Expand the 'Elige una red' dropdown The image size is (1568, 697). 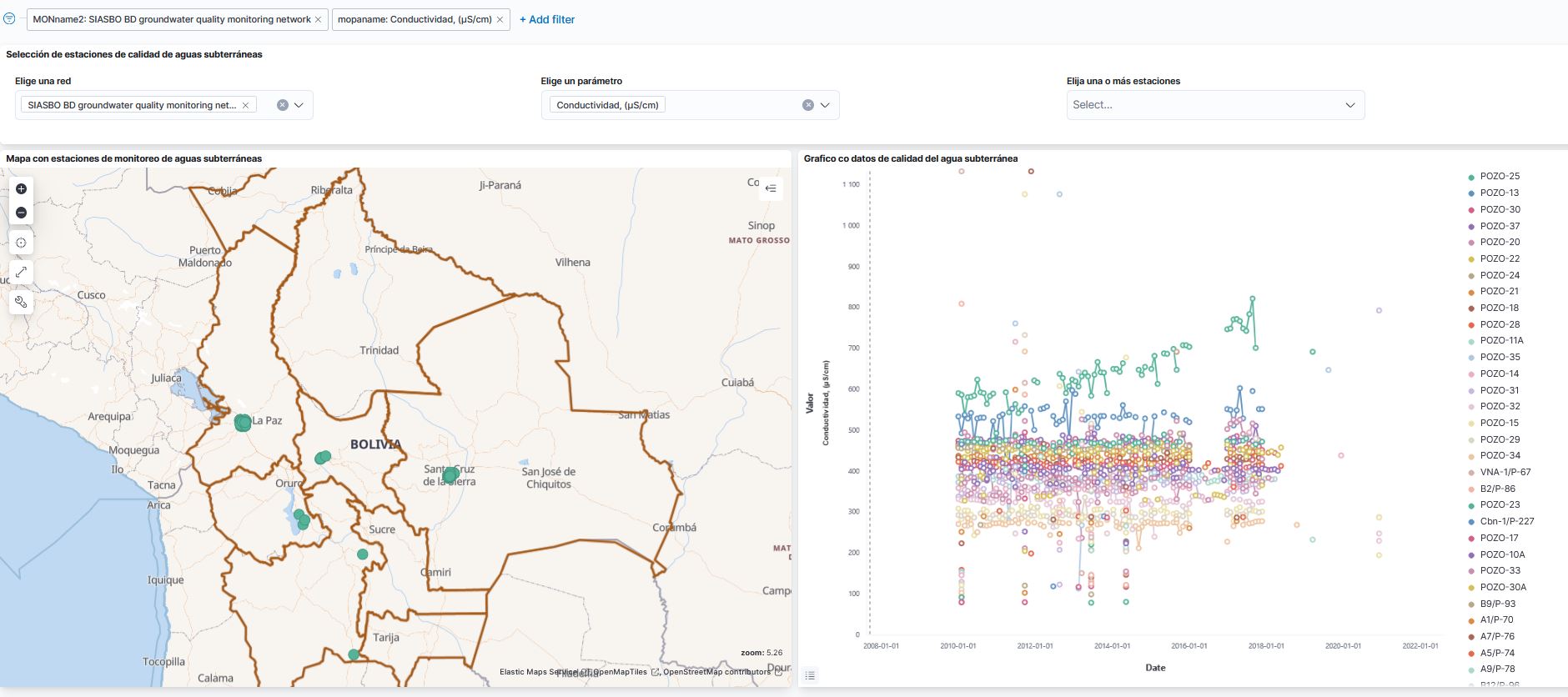pyautogui.click(x=299, y=105)
